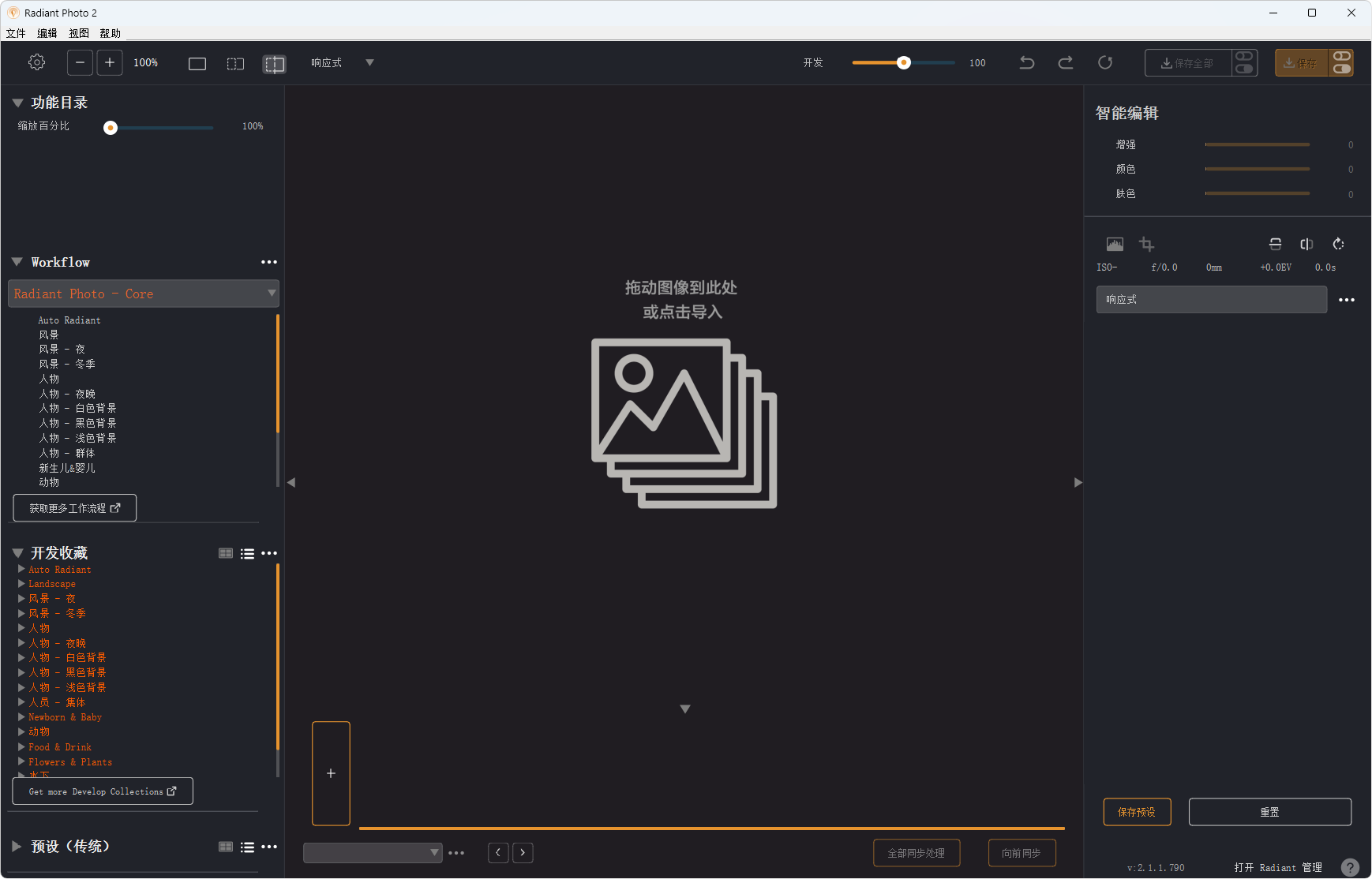Click the 开发 strength slider handle
The width and height of the screenshot is (1372, 879).
pos(904,62)
